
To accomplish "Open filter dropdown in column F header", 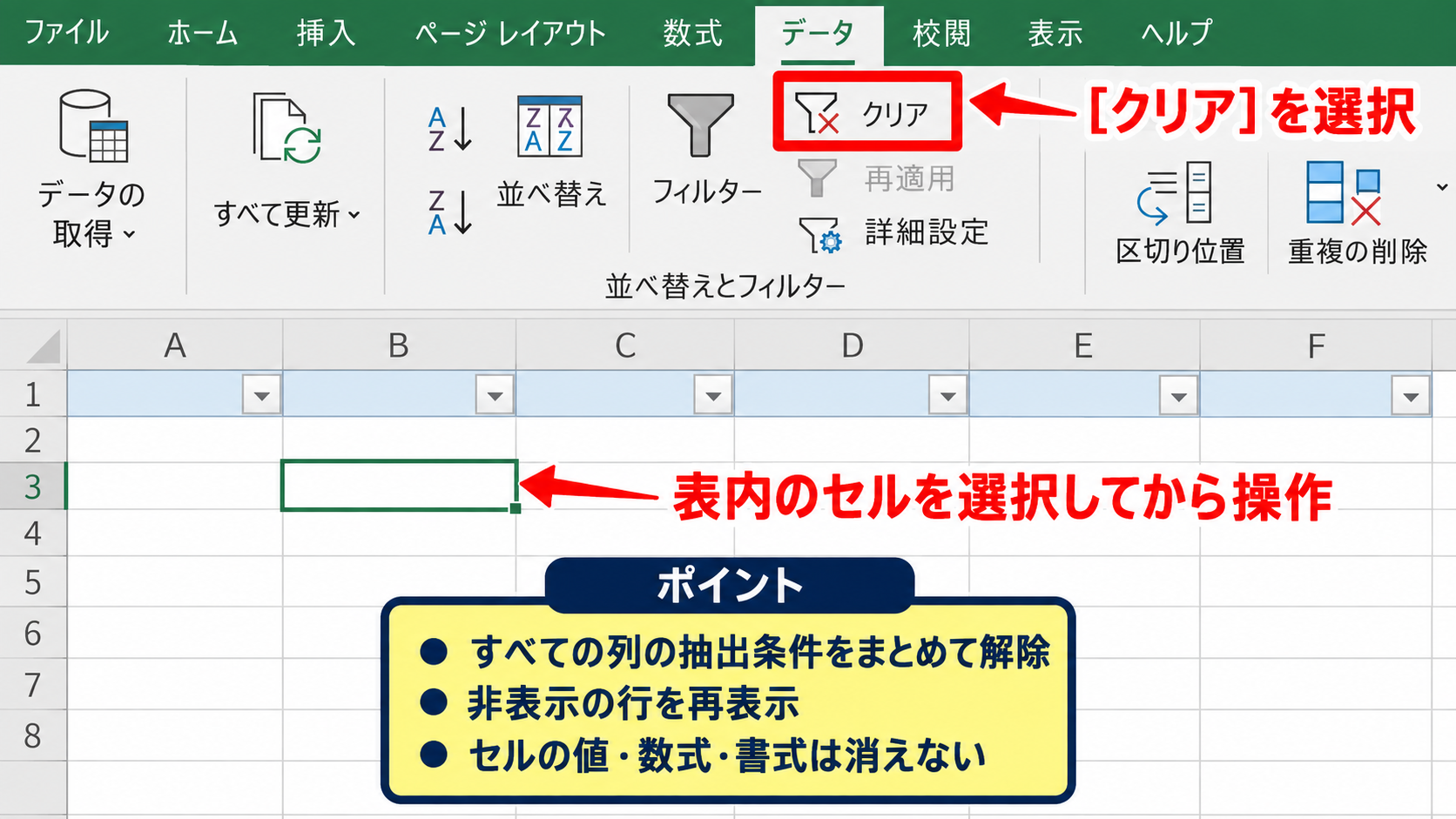I will pyautogui.click(x=1411, y=395).
